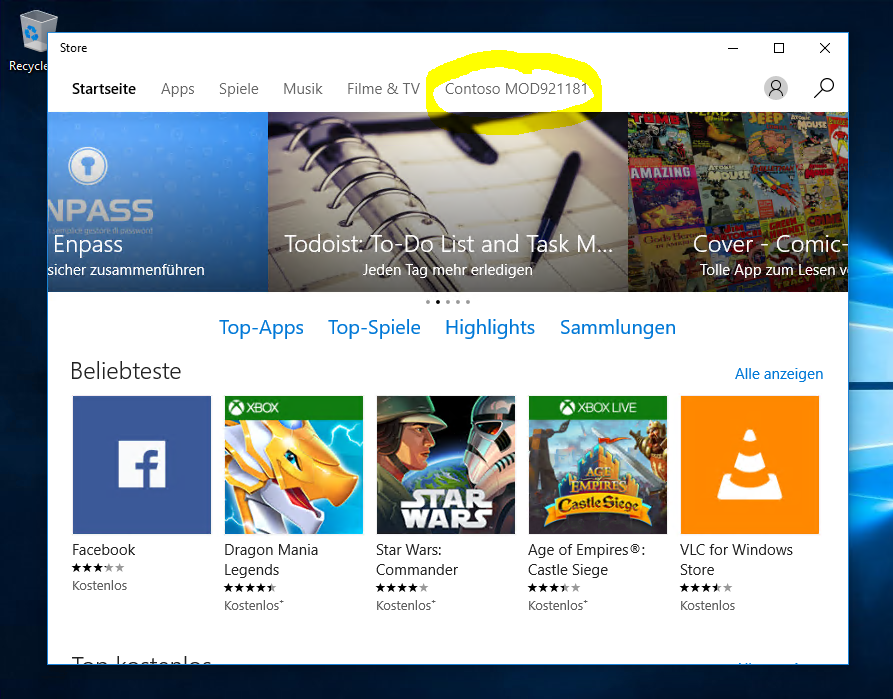Select the last carousel page dot
893x699 pixels.
tap(468, 302)
